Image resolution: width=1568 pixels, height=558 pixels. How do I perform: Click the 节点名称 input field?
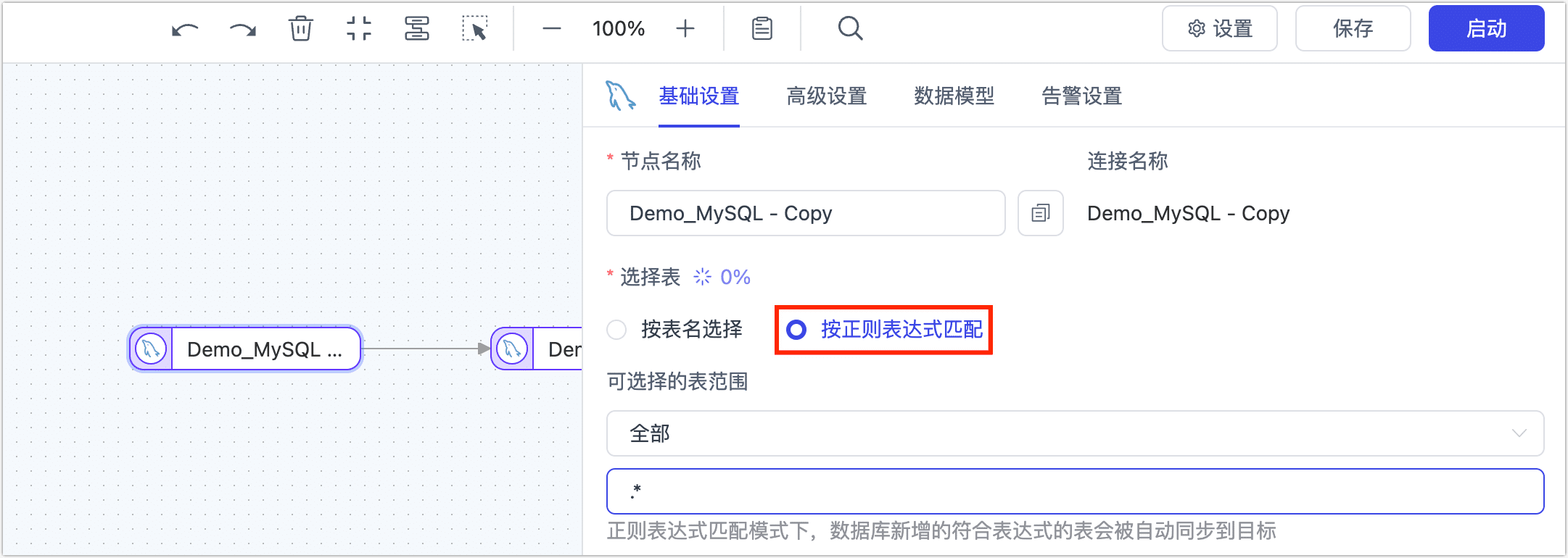click(x=806, y=213)
